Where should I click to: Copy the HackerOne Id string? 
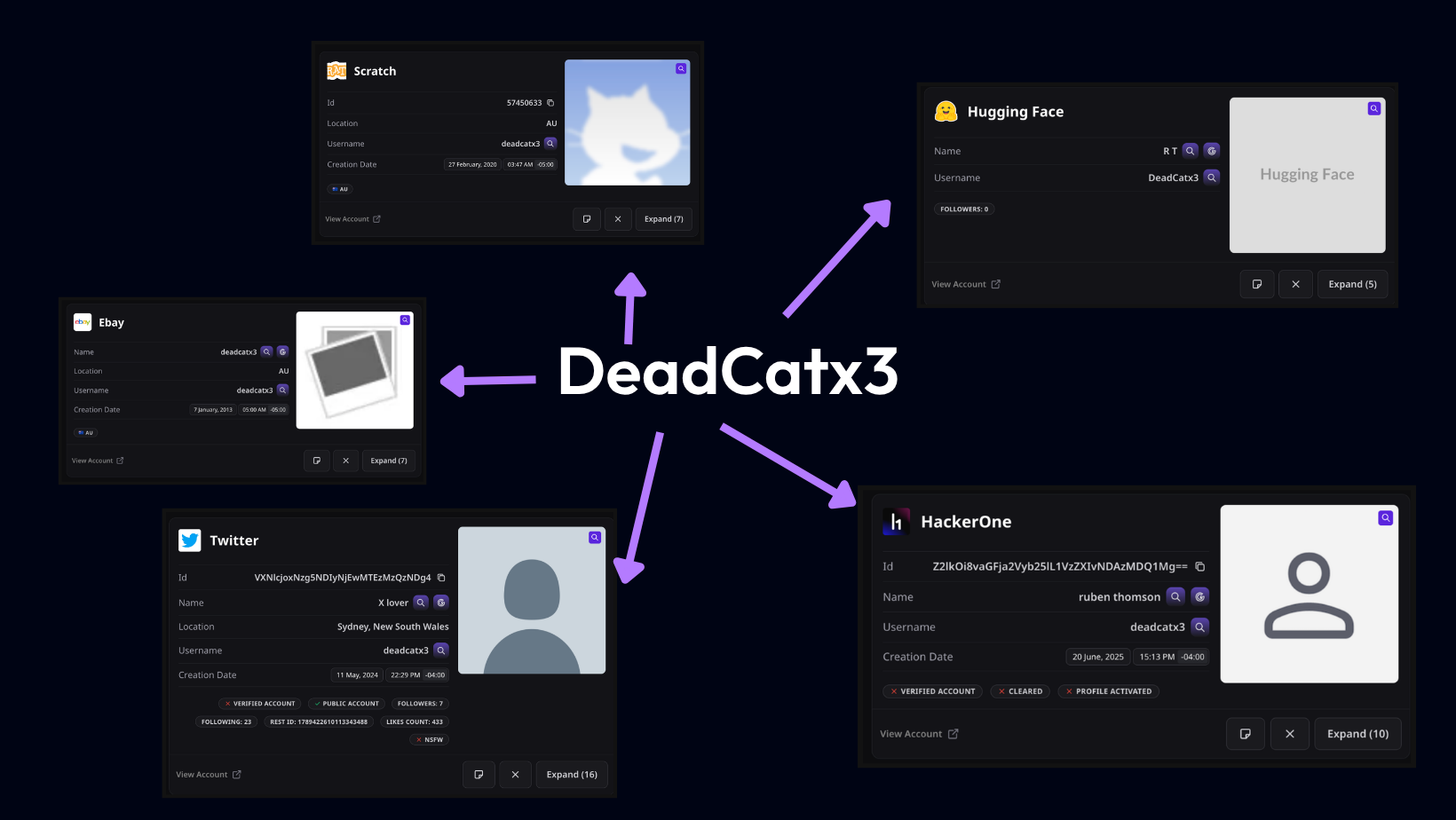pos(1200,566)
